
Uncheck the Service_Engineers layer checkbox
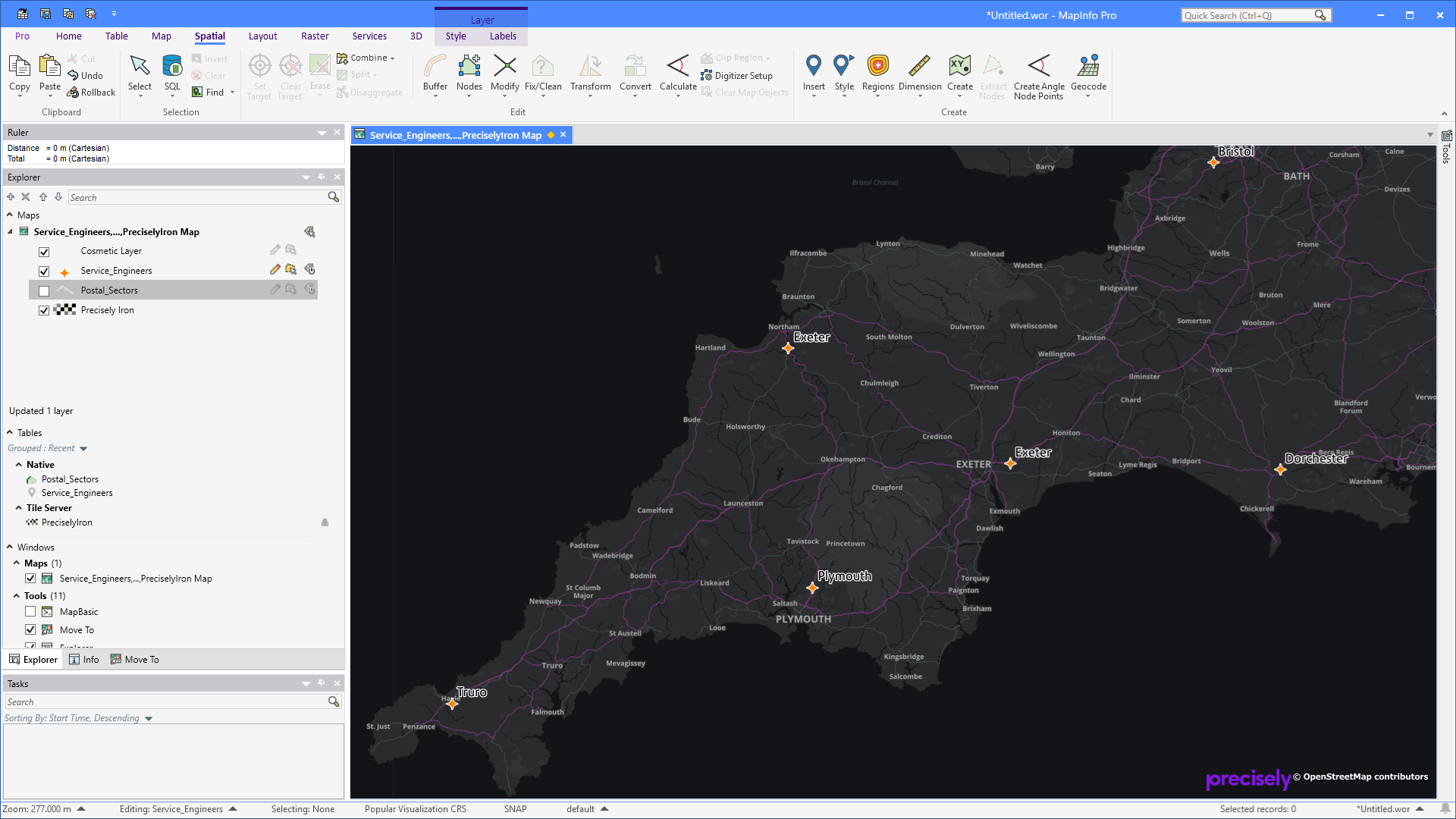point(44,271)
